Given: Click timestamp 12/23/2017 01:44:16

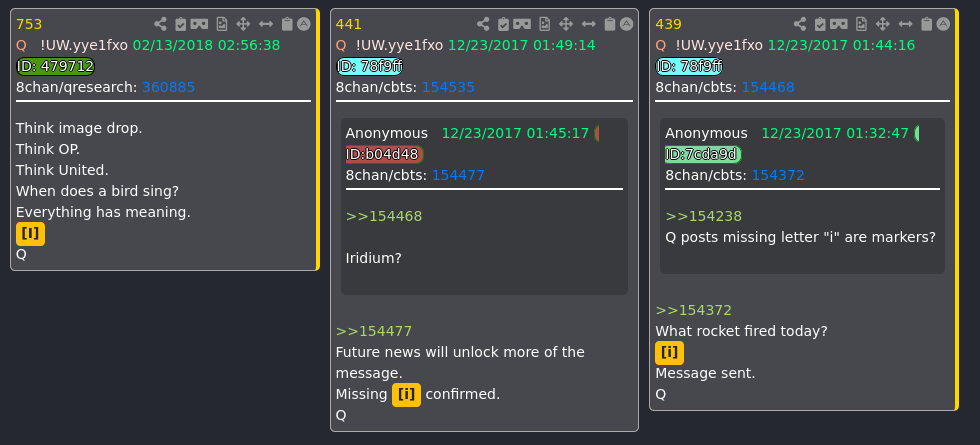Looking at the screenshot, I should click(841, 46).
